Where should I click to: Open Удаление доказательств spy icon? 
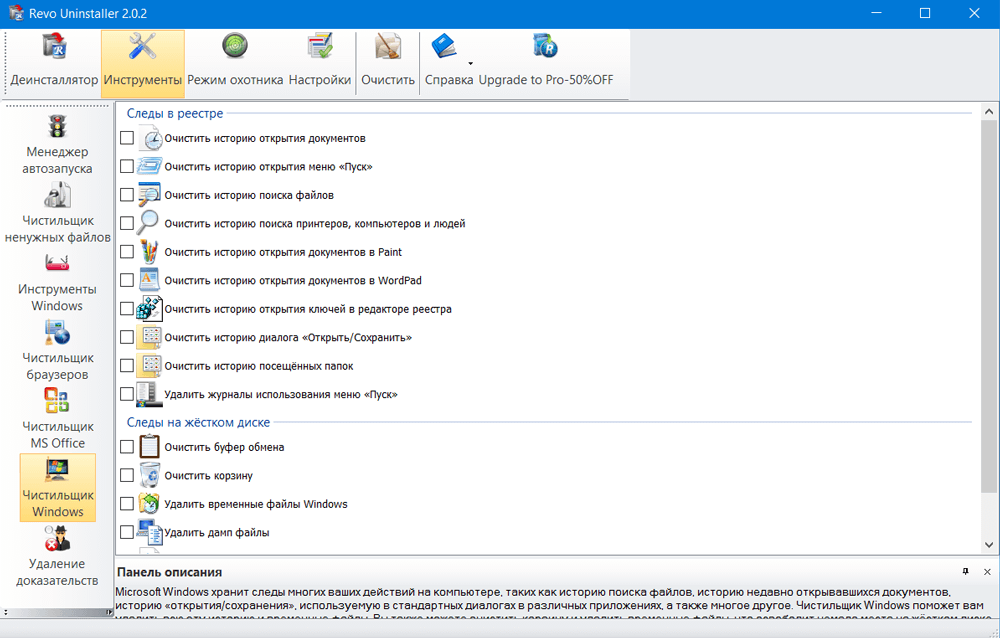click(57, 538)
